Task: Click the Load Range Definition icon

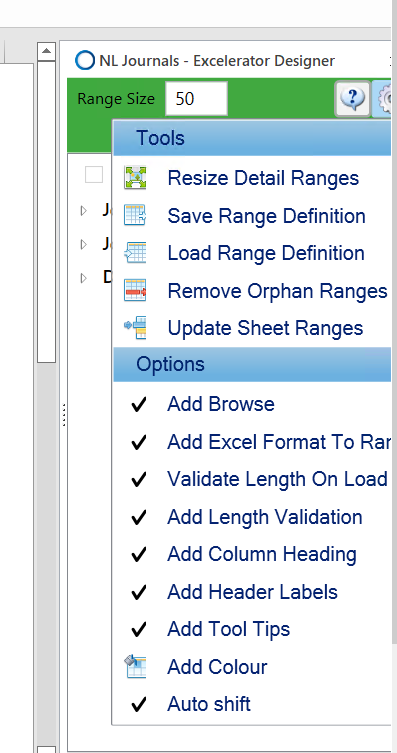Action: pos(135,253)
